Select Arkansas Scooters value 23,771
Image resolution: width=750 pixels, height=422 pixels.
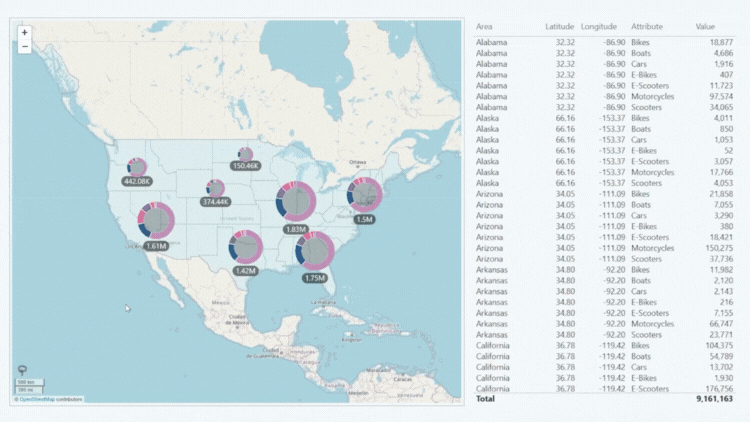[x=721, y=335]
